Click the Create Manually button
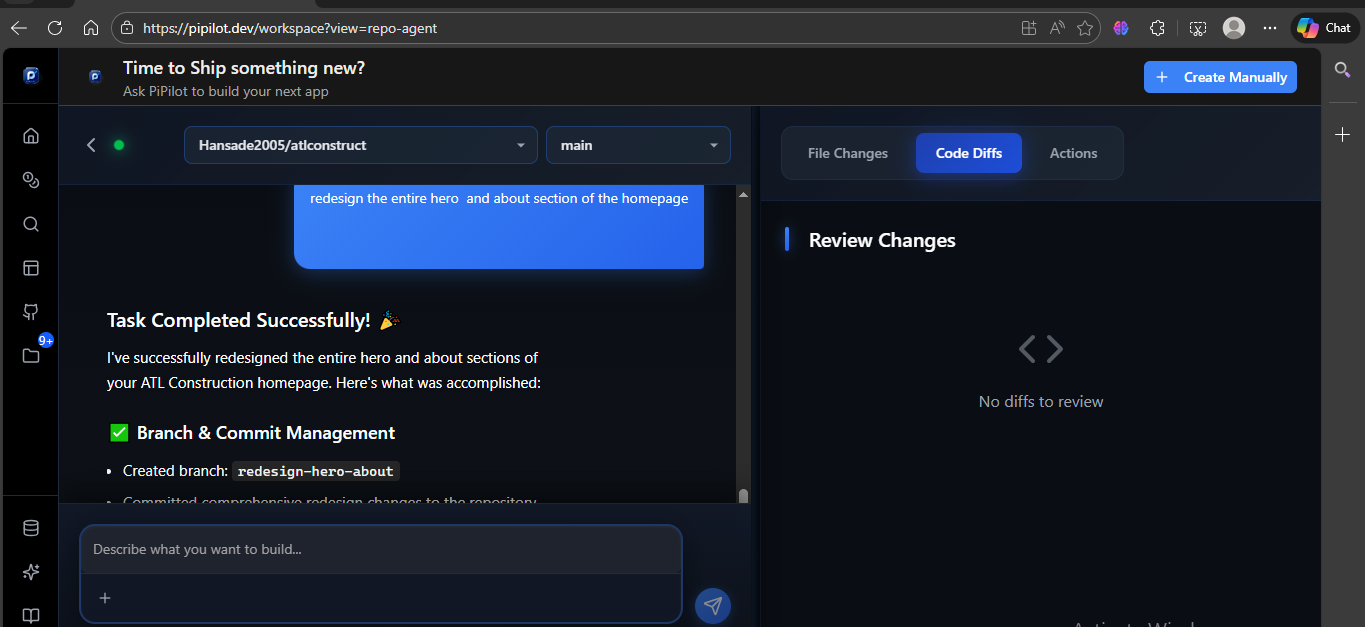 (x=1220, y=76)
